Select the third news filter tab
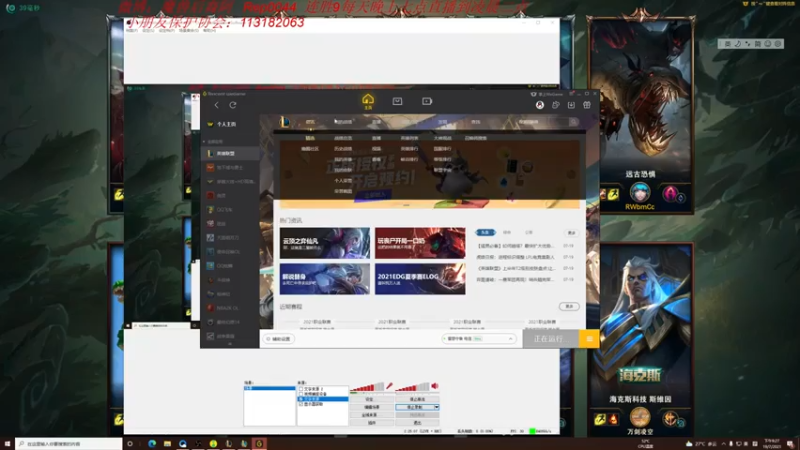800x450 pixels. point(529,233)
